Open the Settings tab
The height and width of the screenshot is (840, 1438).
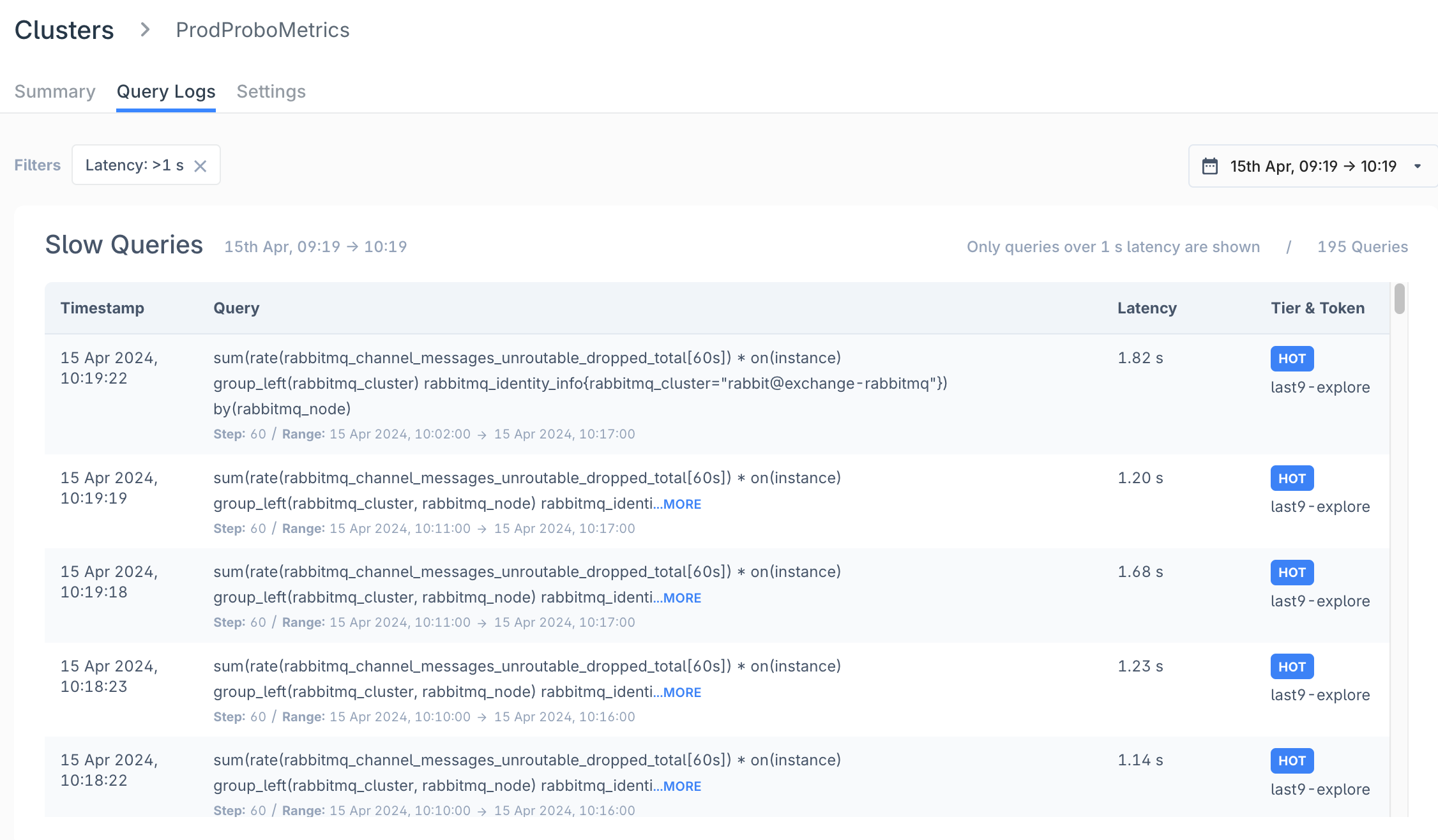coord(271,91)
